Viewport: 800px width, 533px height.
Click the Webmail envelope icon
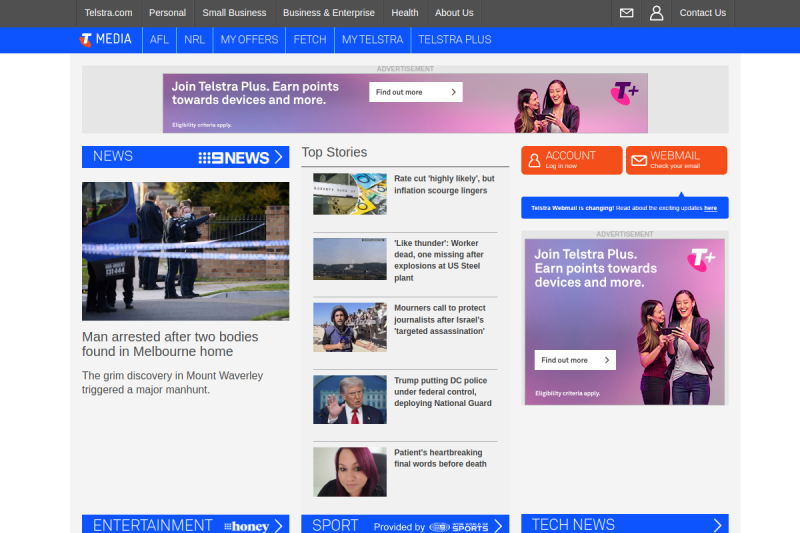pyautogui.click(x=639, y=161)
